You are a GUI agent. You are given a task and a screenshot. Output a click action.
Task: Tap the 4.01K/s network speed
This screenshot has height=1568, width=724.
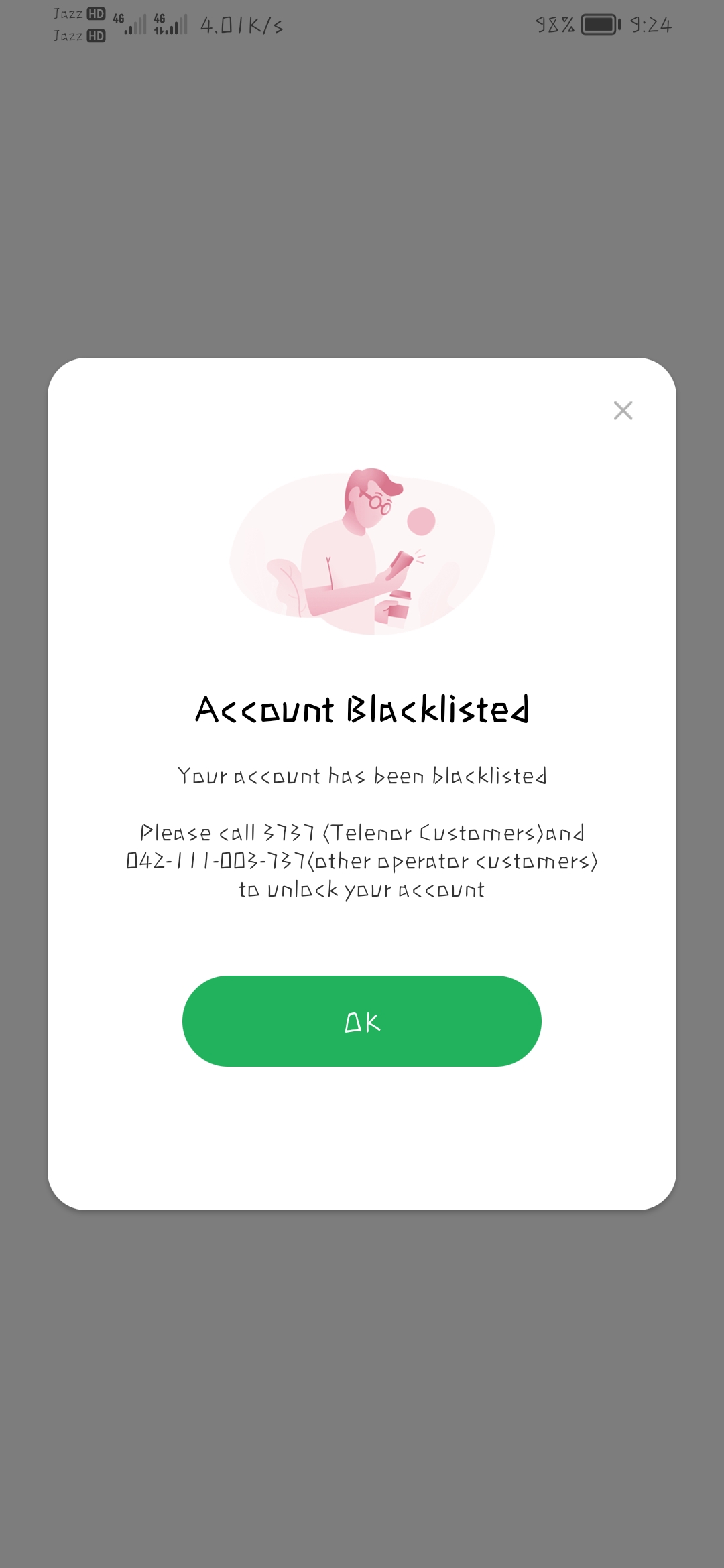(241, 25)
